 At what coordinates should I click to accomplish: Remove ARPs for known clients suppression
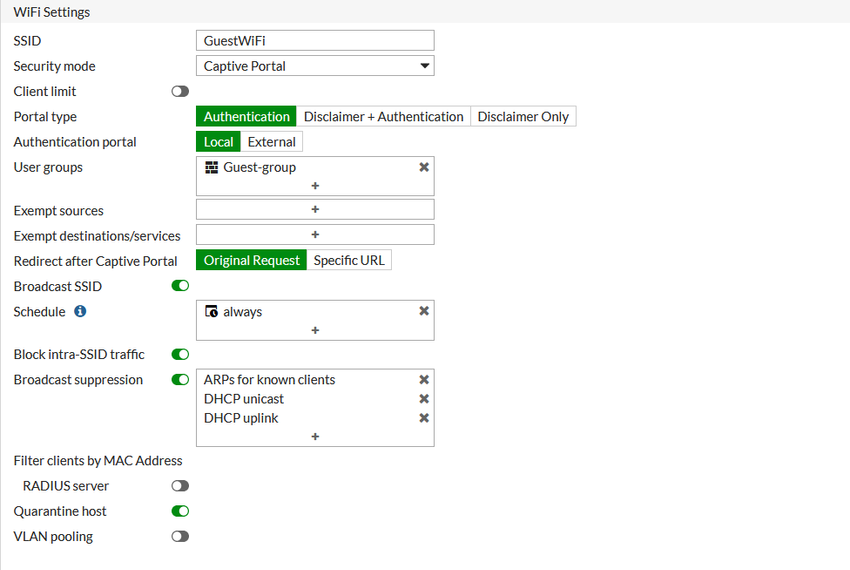click(424, 380)
